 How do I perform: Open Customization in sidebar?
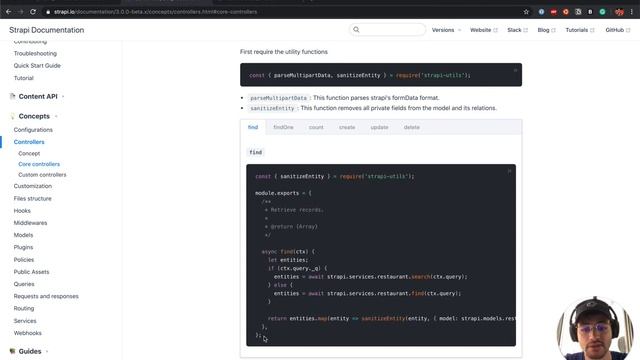pos(33,186)
